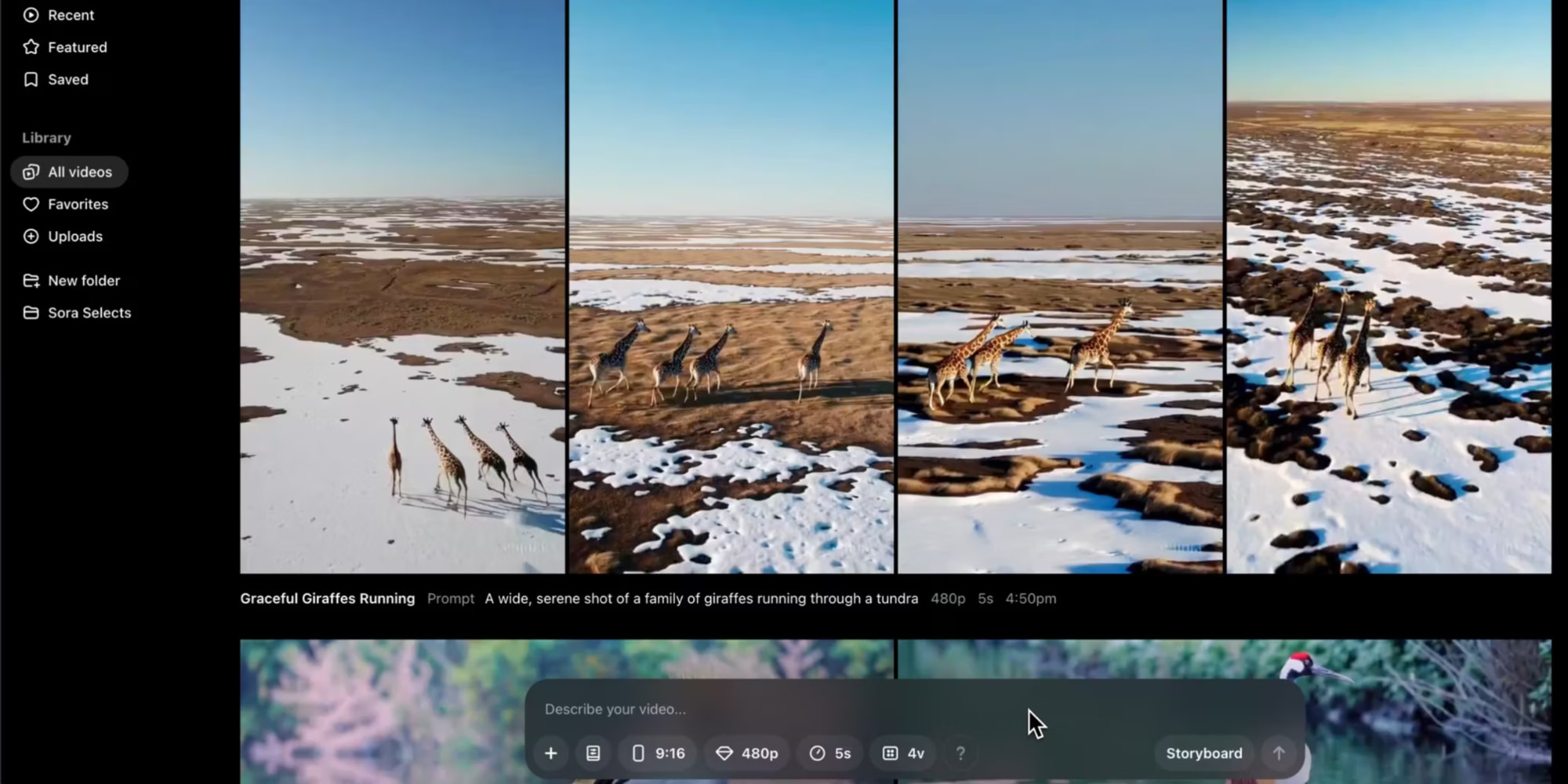Open the 480p resolution dropdown

pos(747,753)
